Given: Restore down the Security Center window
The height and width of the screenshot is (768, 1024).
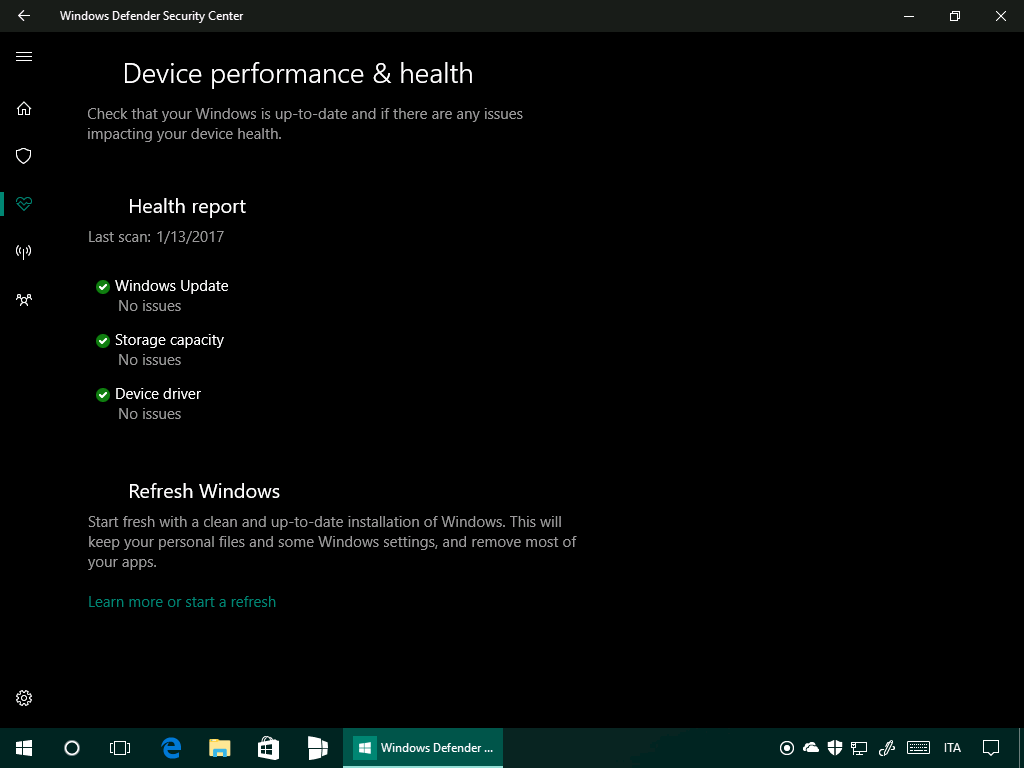Looking at the screenshot, I should coord(955,16).
